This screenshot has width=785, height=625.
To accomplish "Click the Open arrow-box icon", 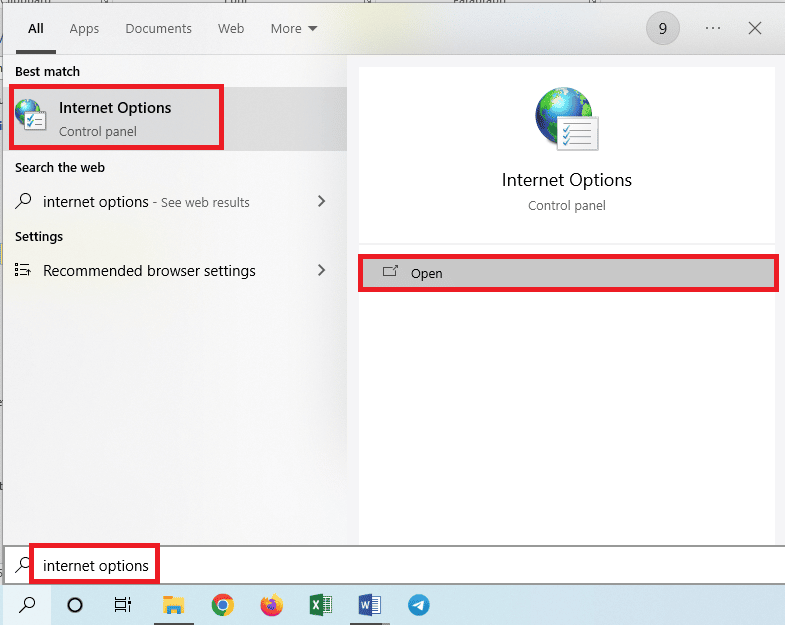I will click(x=390, y=271).
